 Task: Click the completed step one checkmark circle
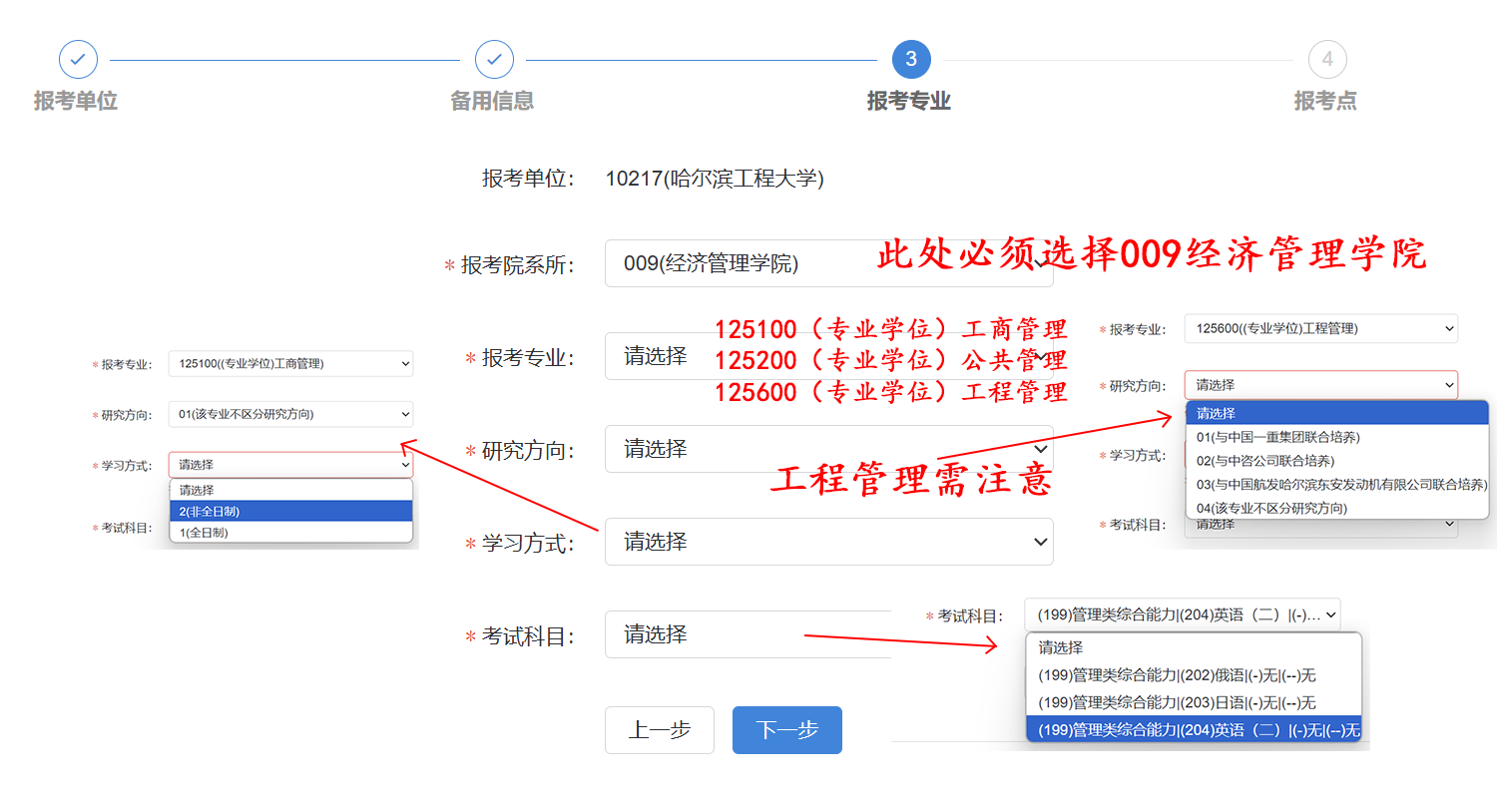click(78, 60)
